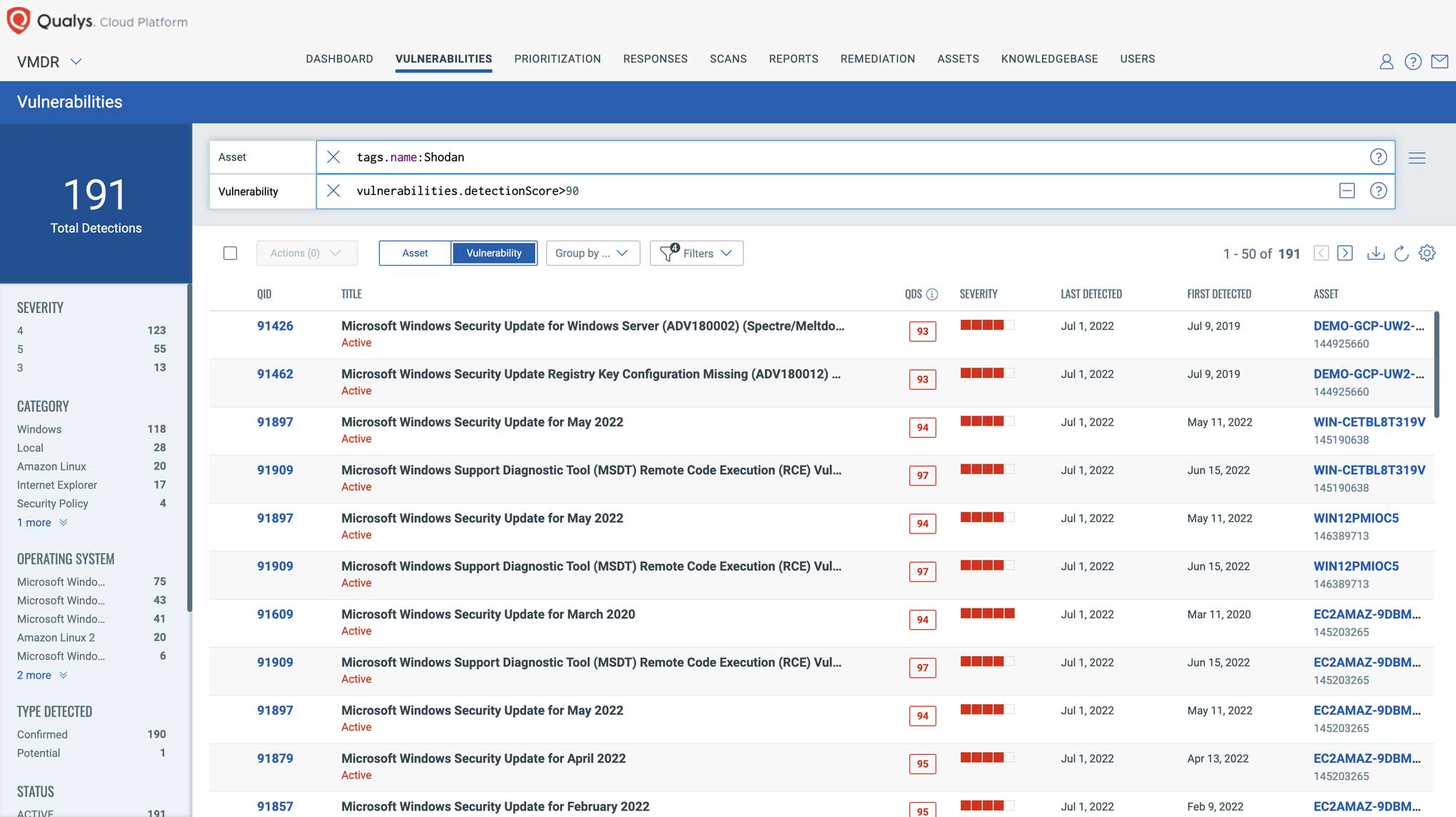This screenshot has height=817, width=1456.
Task: Open the mail messages icon
Action: coord(1440,62)
